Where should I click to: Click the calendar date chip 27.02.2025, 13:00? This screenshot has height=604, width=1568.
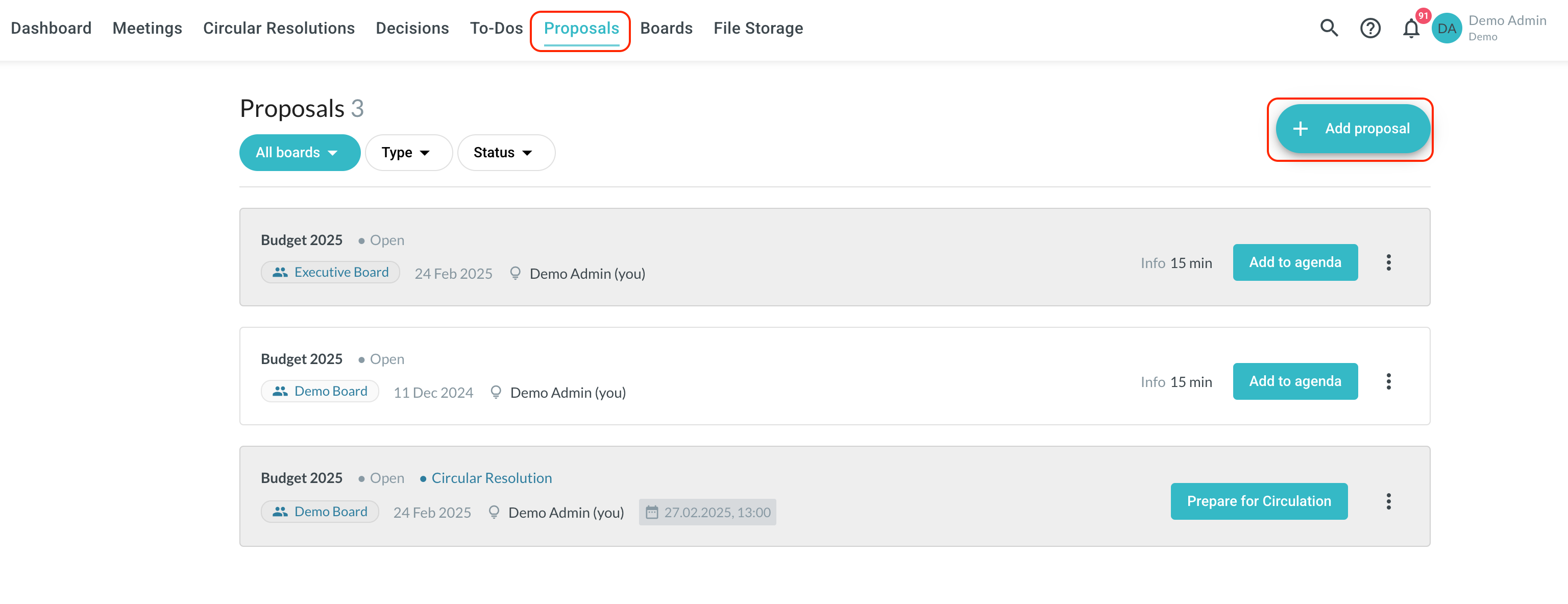[707, 512]
